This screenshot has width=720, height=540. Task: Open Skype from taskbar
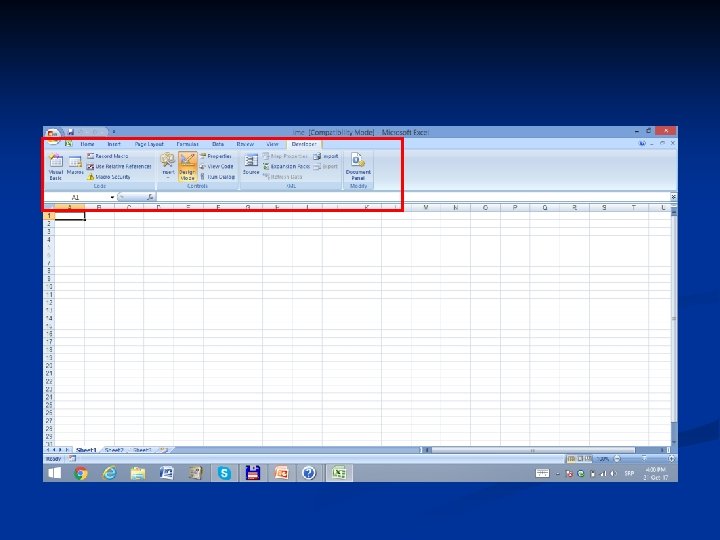pos(224,473)
